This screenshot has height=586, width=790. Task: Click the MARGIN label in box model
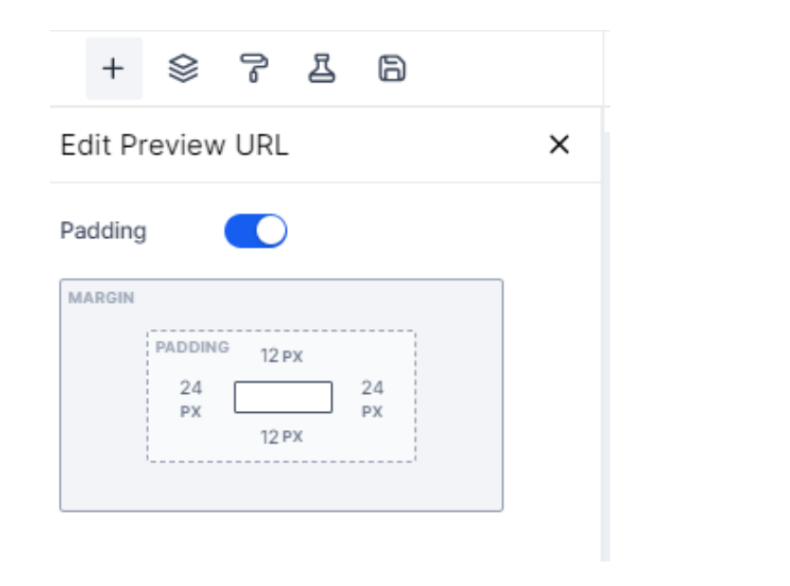coord(101,298)
